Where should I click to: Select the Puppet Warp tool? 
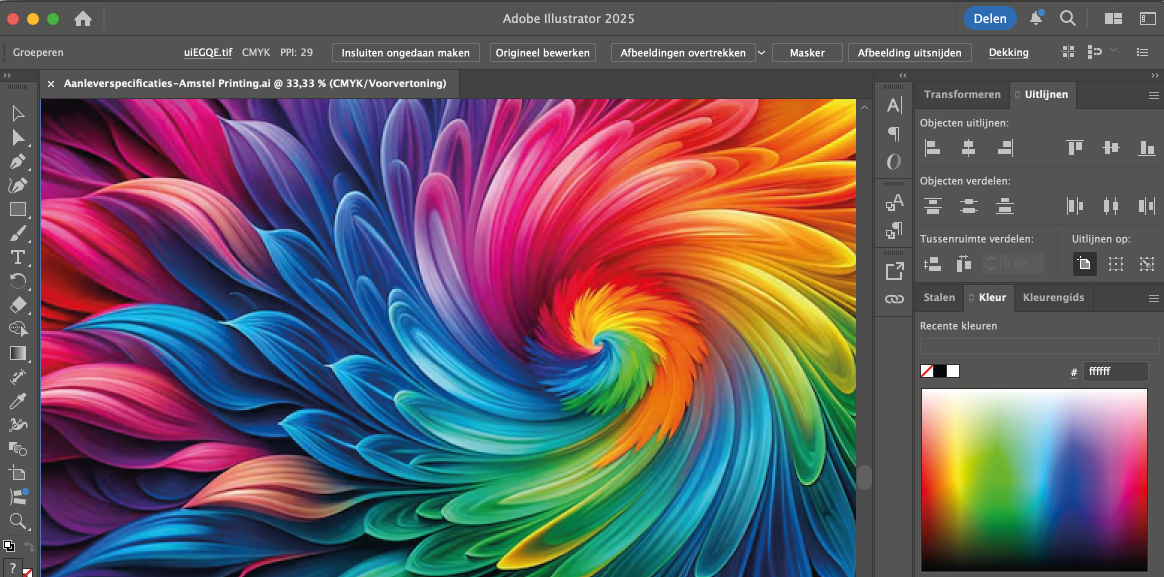click(x=19, y=425)
